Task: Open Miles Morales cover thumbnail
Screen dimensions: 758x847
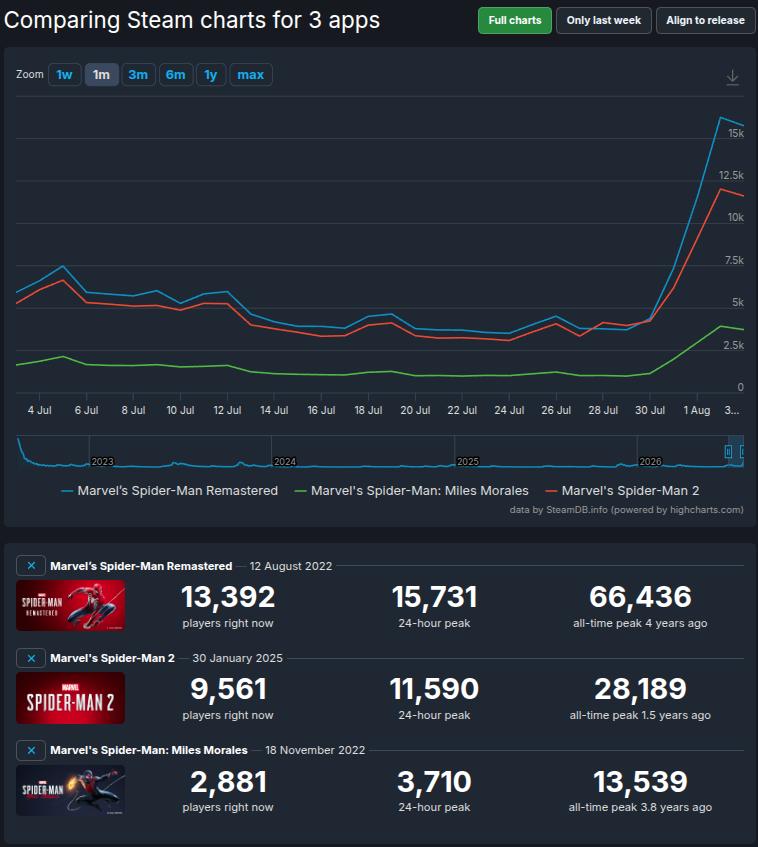Action: pyautogui.click(x=70, y=790)
